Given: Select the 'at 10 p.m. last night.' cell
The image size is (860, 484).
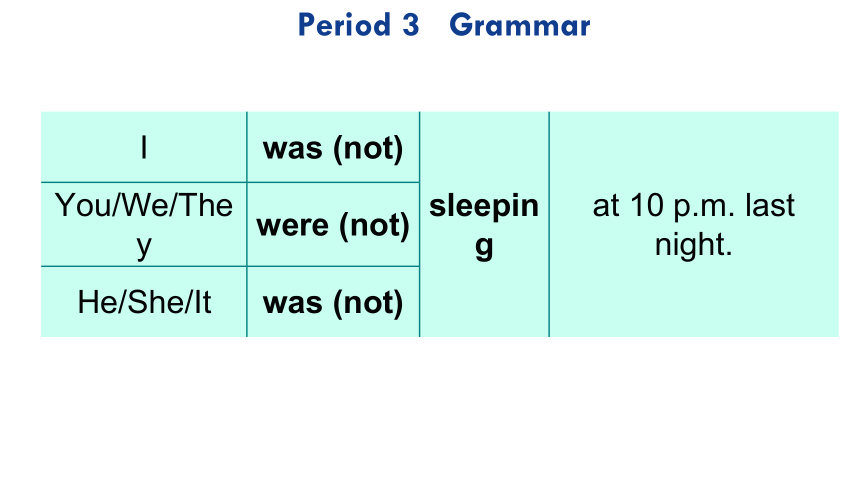Looking at the screenshot, I should [694, 224].
